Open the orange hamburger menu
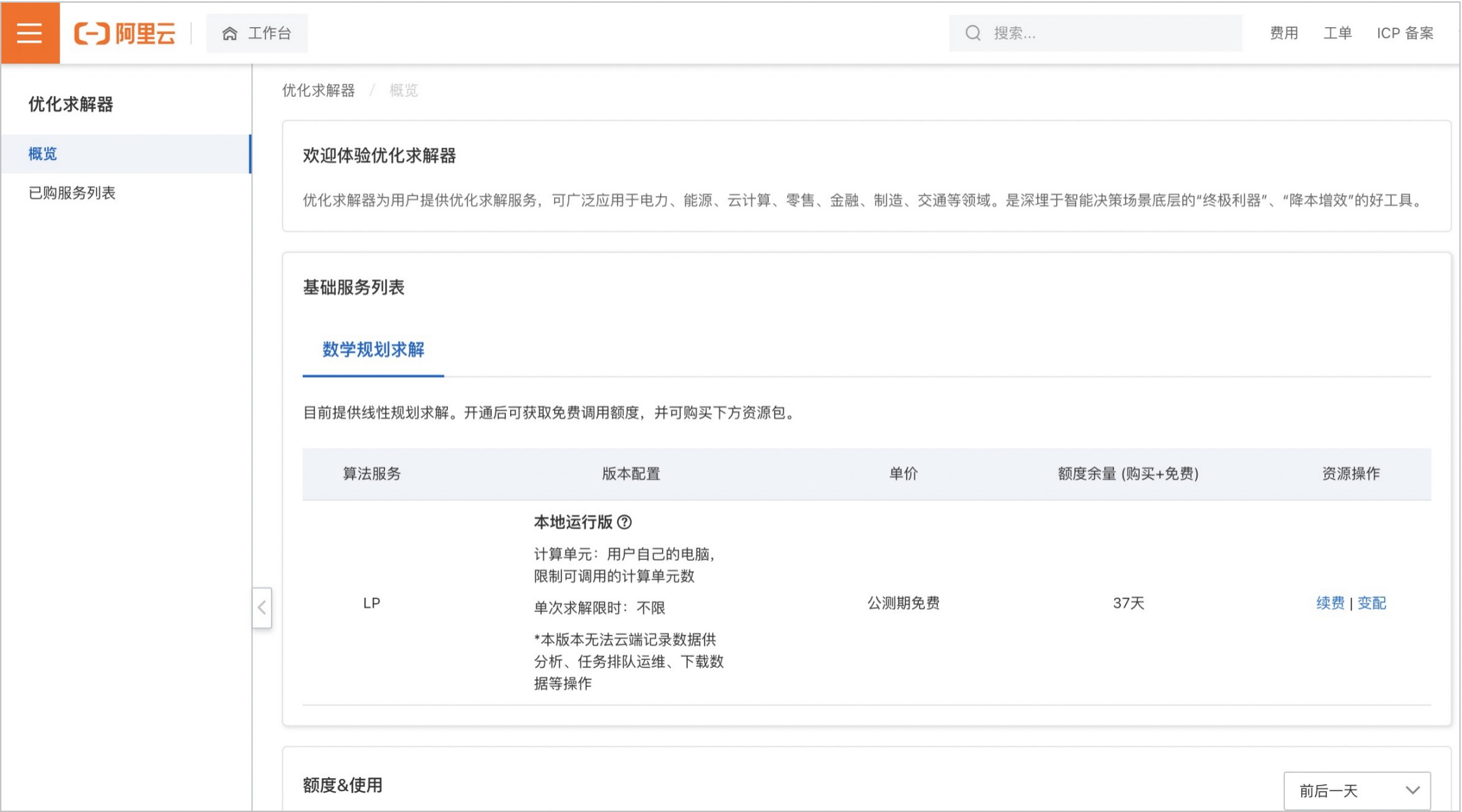1462x812 pixels. 30,33
